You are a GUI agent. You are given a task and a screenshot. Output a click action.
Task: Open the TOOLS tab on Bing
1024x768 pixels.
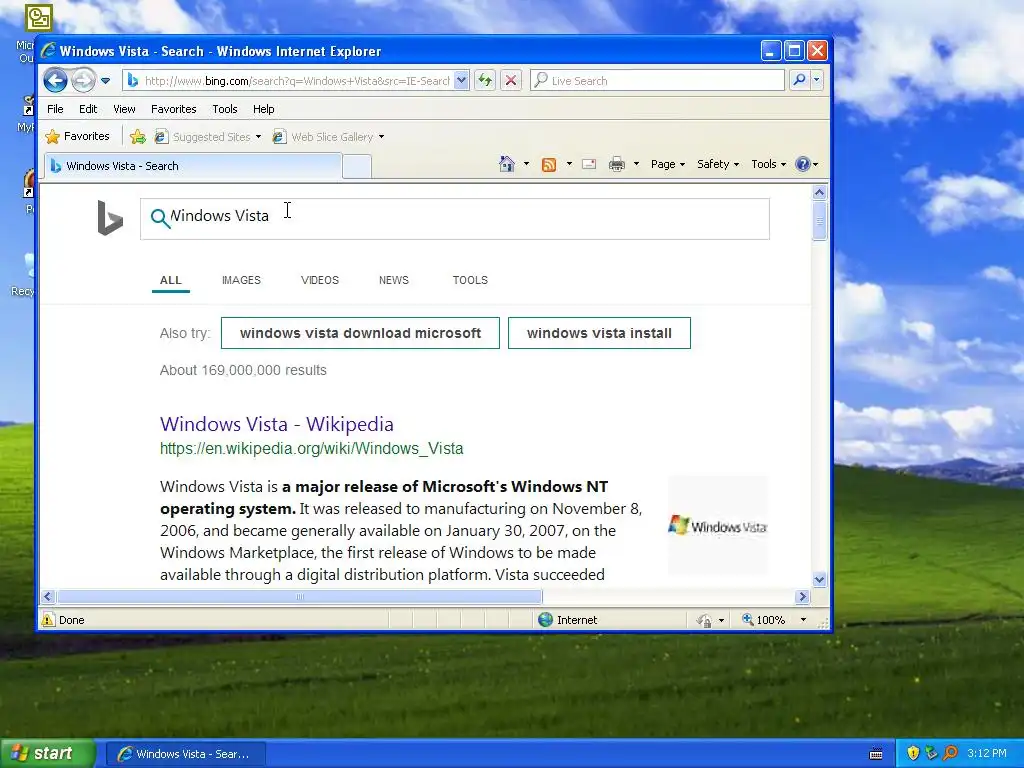coord(470,280)
